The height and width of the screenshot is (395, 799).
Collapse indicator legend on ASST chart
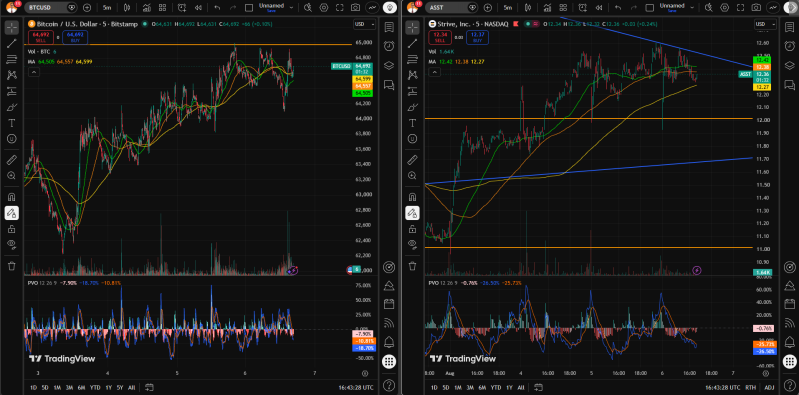tap(434, 72)
